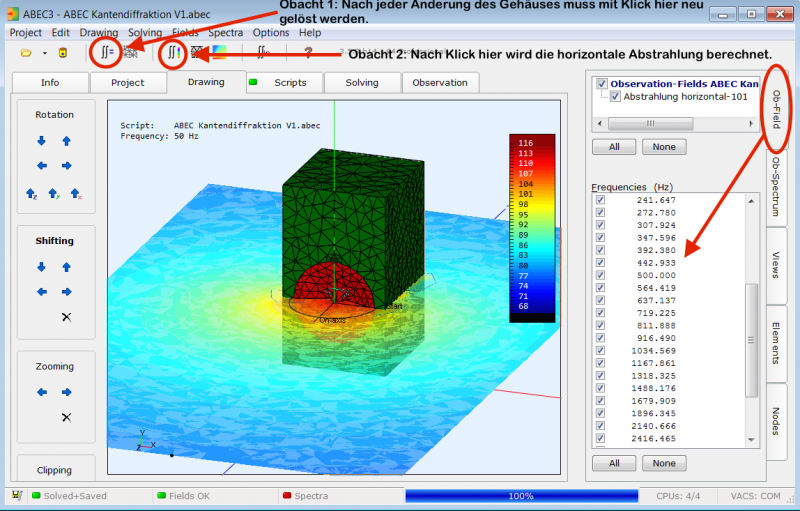Align the view to the Y axis
This screenshot has height=511, width=800.
click(54, 194)
